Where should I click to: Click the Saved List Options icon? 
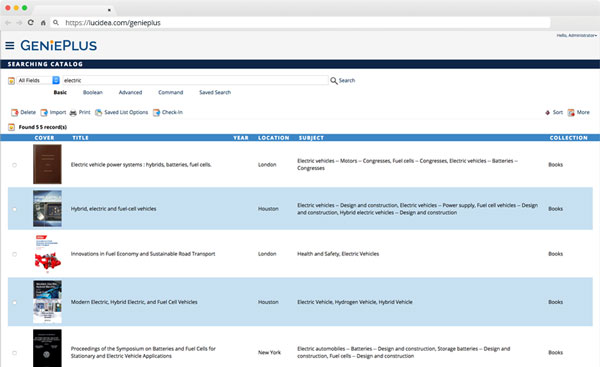[98, 112]
